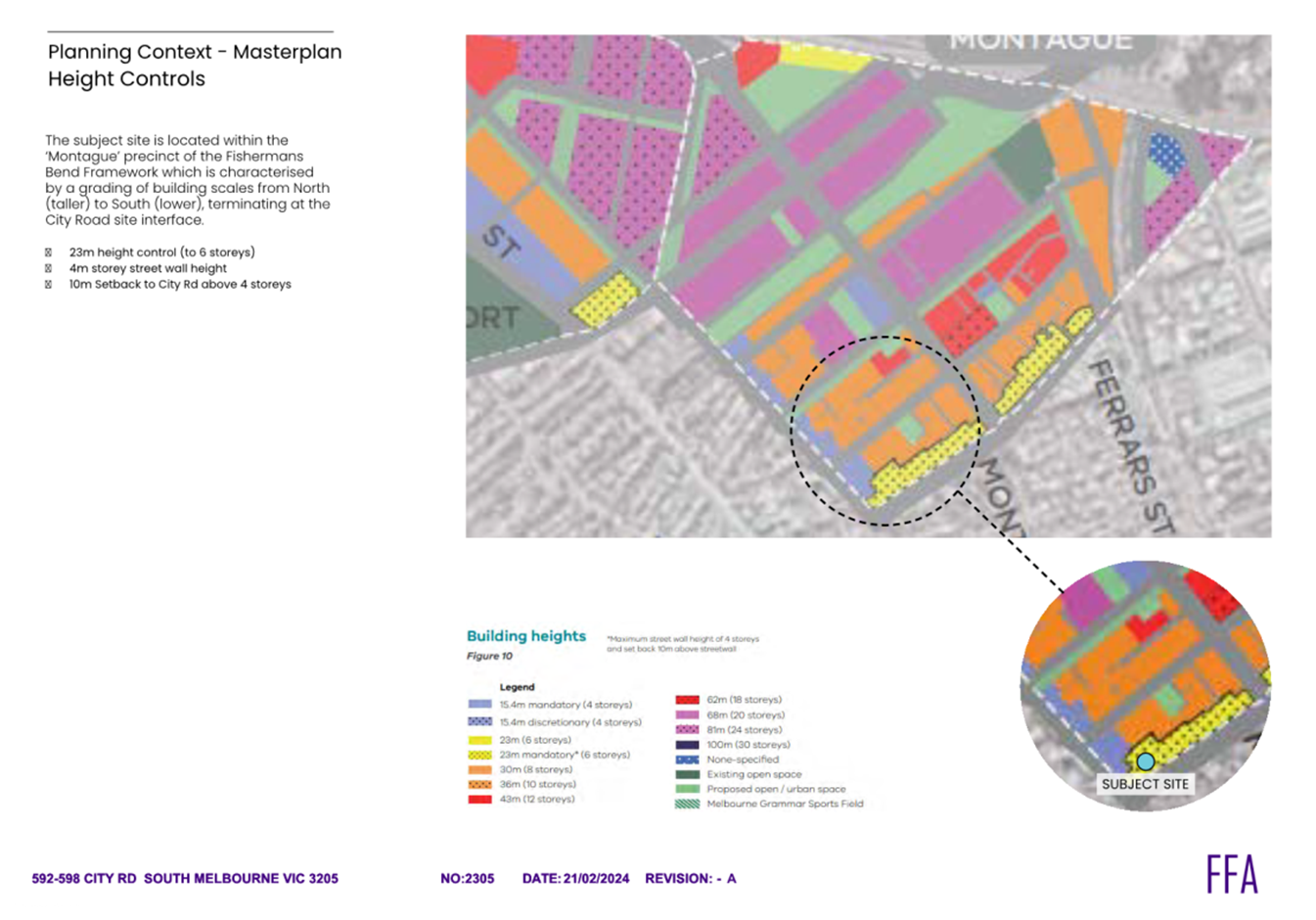Image resolution: width=1316 pixels, height=920 pixels.
Task: Pick the dotted 81m (24 storeys) swatch
Action: [x=687, y=729]
